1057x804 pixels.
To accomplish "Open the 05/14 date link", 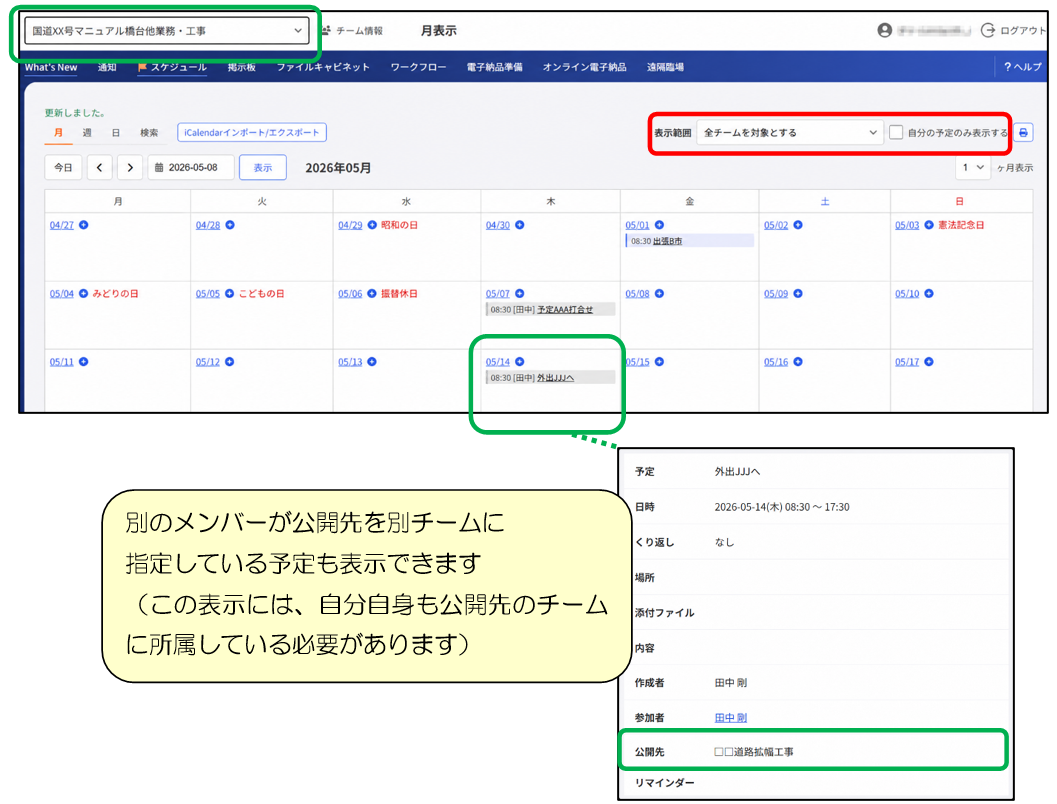I will 498,362.
